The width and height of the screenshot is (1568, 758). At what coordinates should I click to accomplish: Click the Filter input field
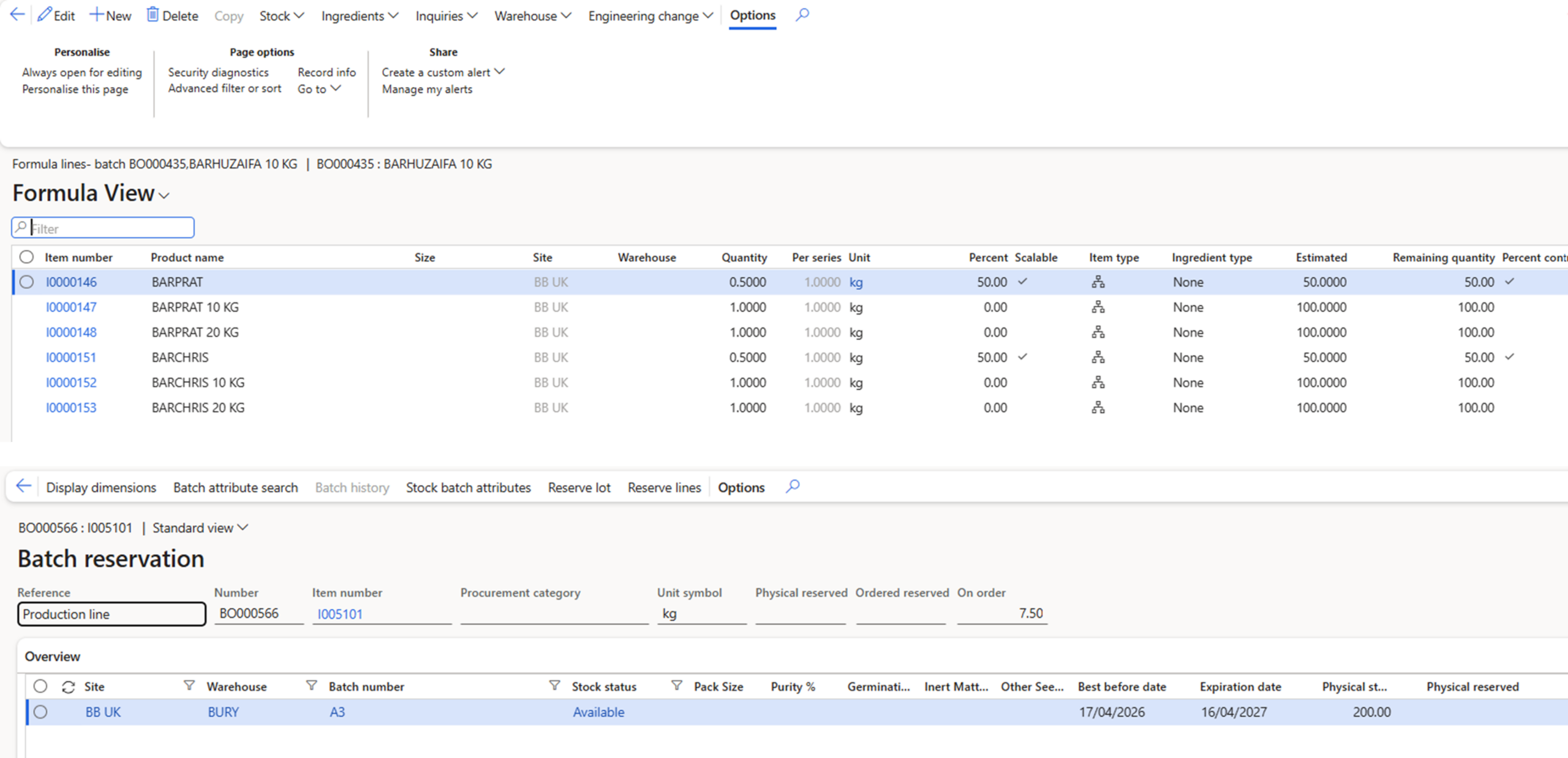tap(103, 228)
